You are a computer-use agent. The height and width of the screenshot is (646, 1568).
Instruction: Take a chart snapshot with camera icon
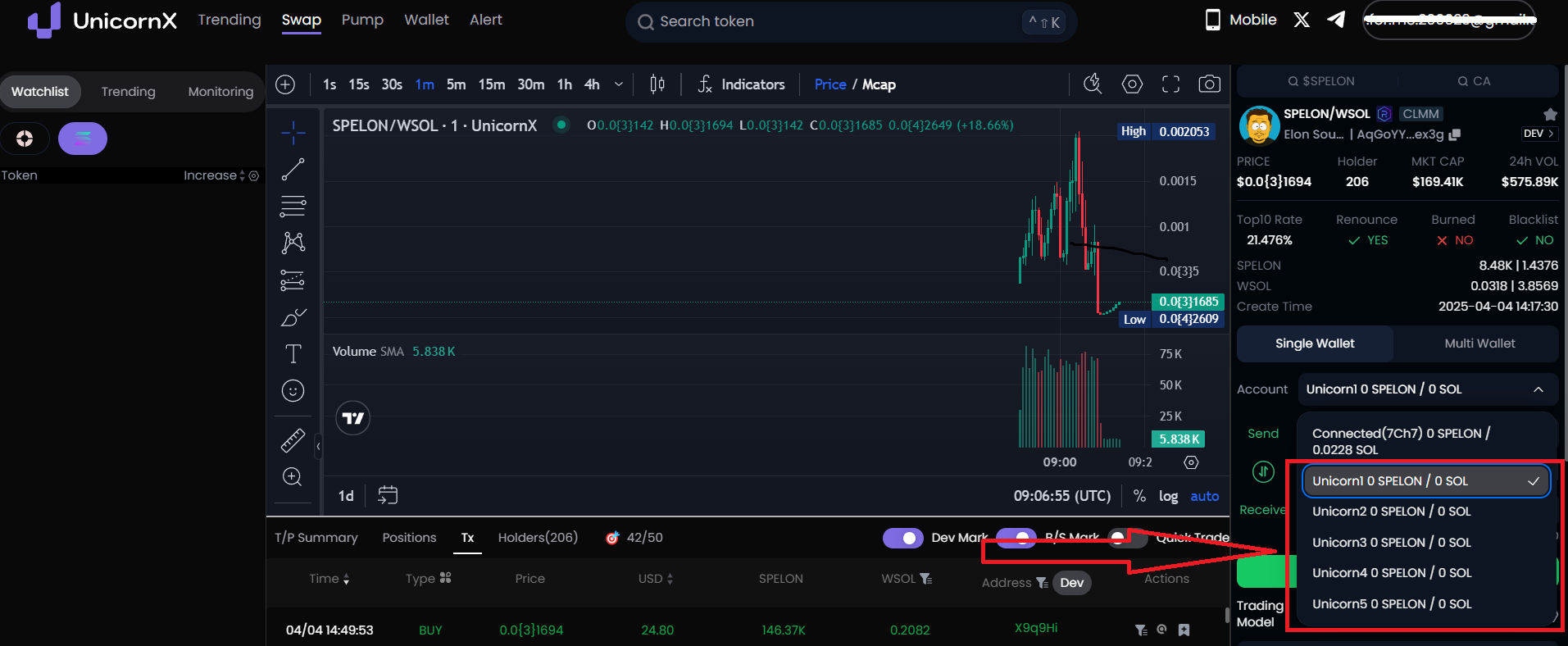[1209, 84]
